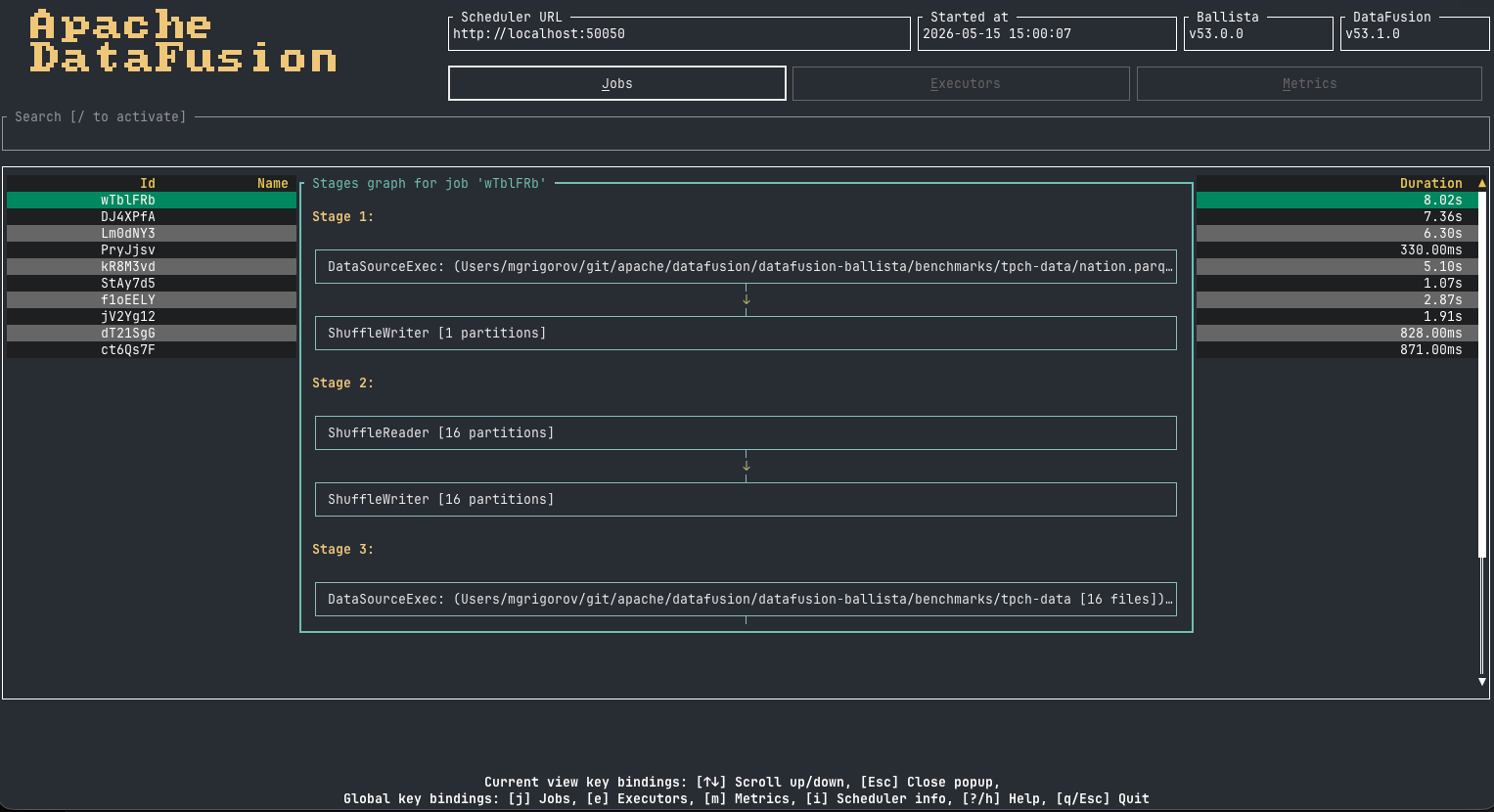Click the jobs table scrollbar thumb
1494x812 pixels.
coord(1482,374)
